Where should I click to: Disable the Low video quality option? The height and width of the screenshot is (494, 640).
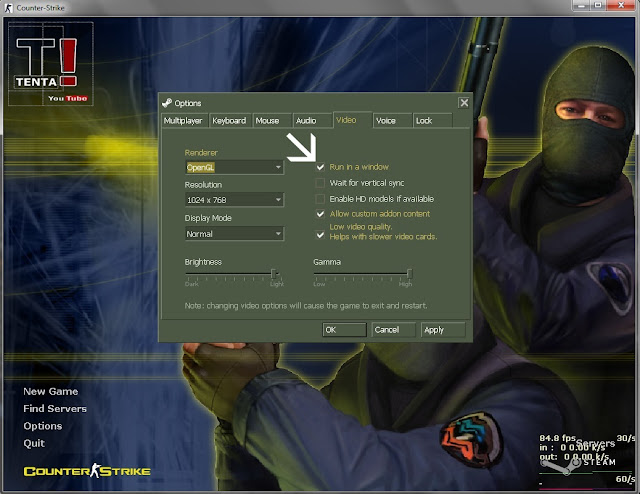pos(320,235)
